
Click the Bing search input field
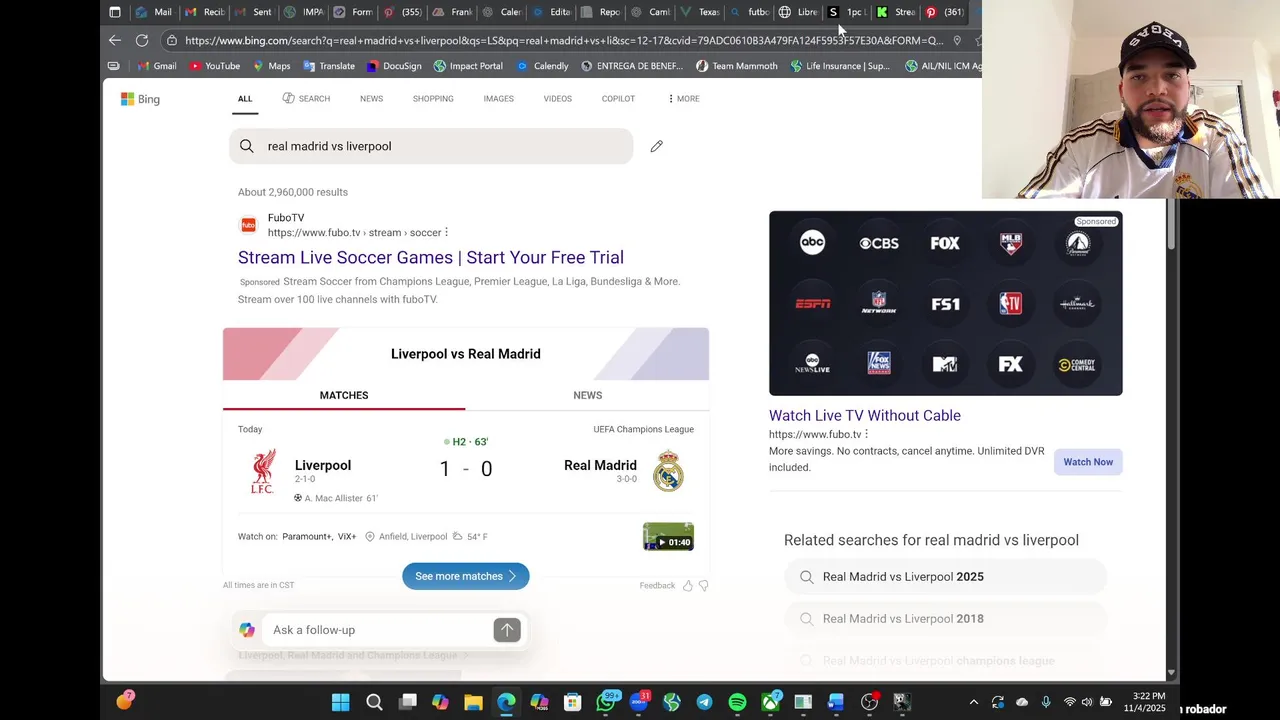click(x=431, y=146)
